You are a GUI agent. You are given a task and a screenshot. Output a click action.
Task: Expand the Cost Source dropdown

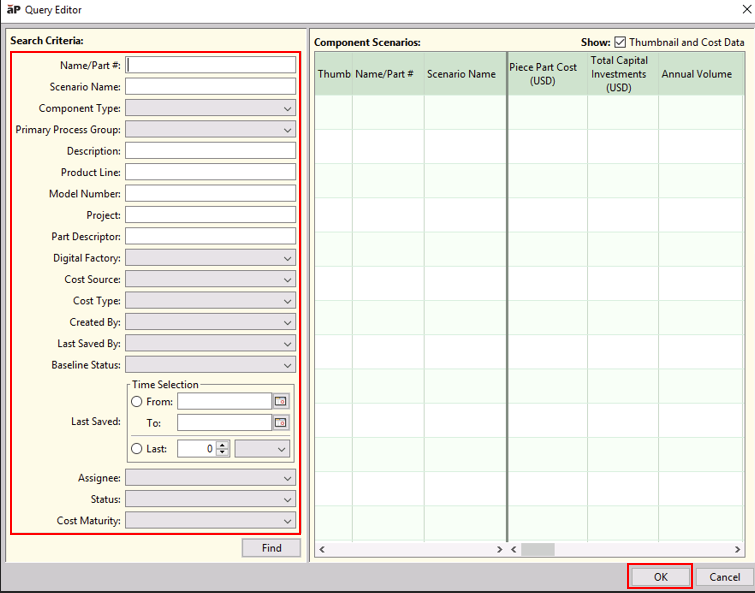[x=210, y=279]
